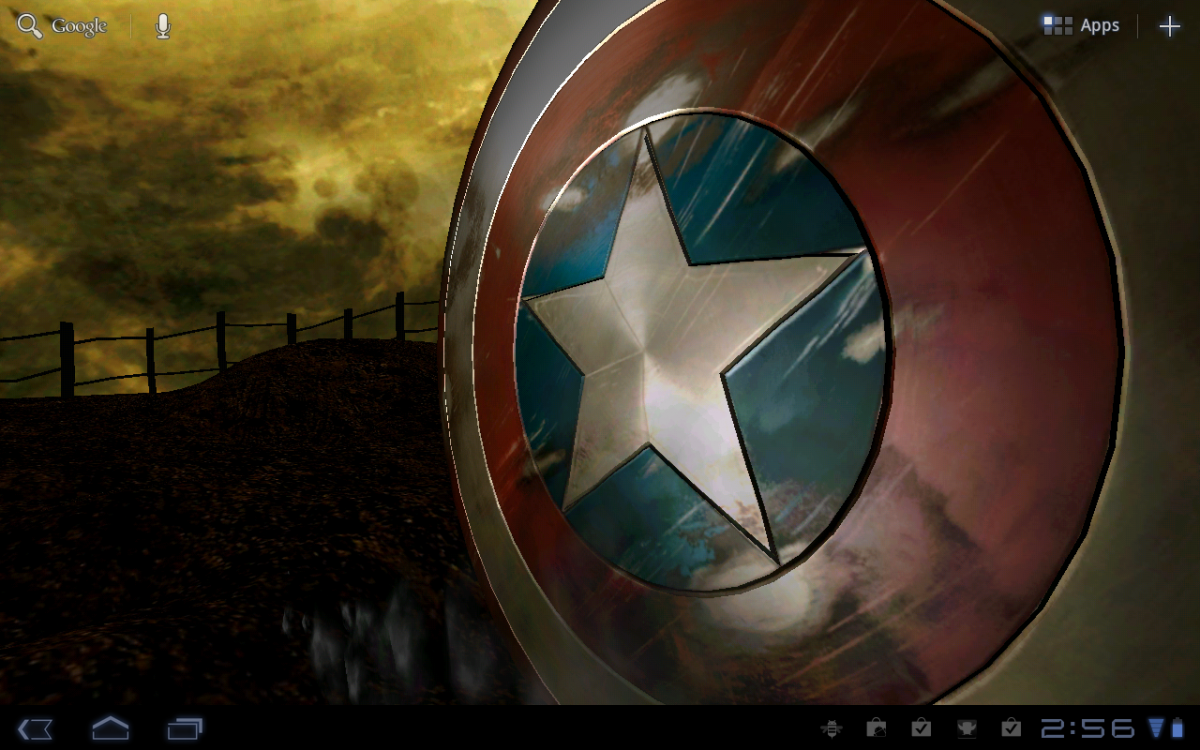Open Google search via the Google label
The width and height of the screenshot is (1200, 750).
[79, 27]
